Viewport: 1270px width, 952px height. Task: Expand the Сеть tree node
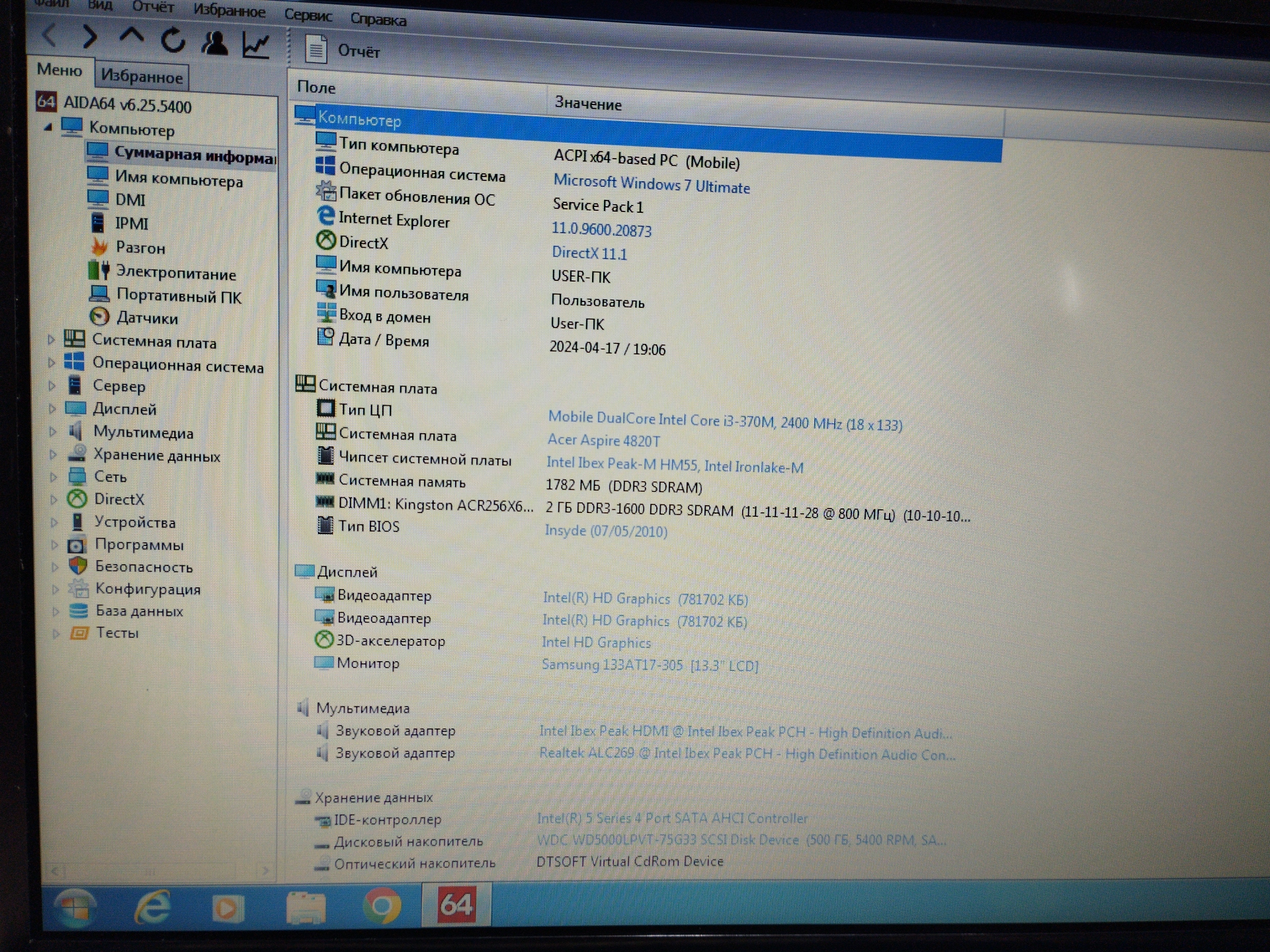54,477
